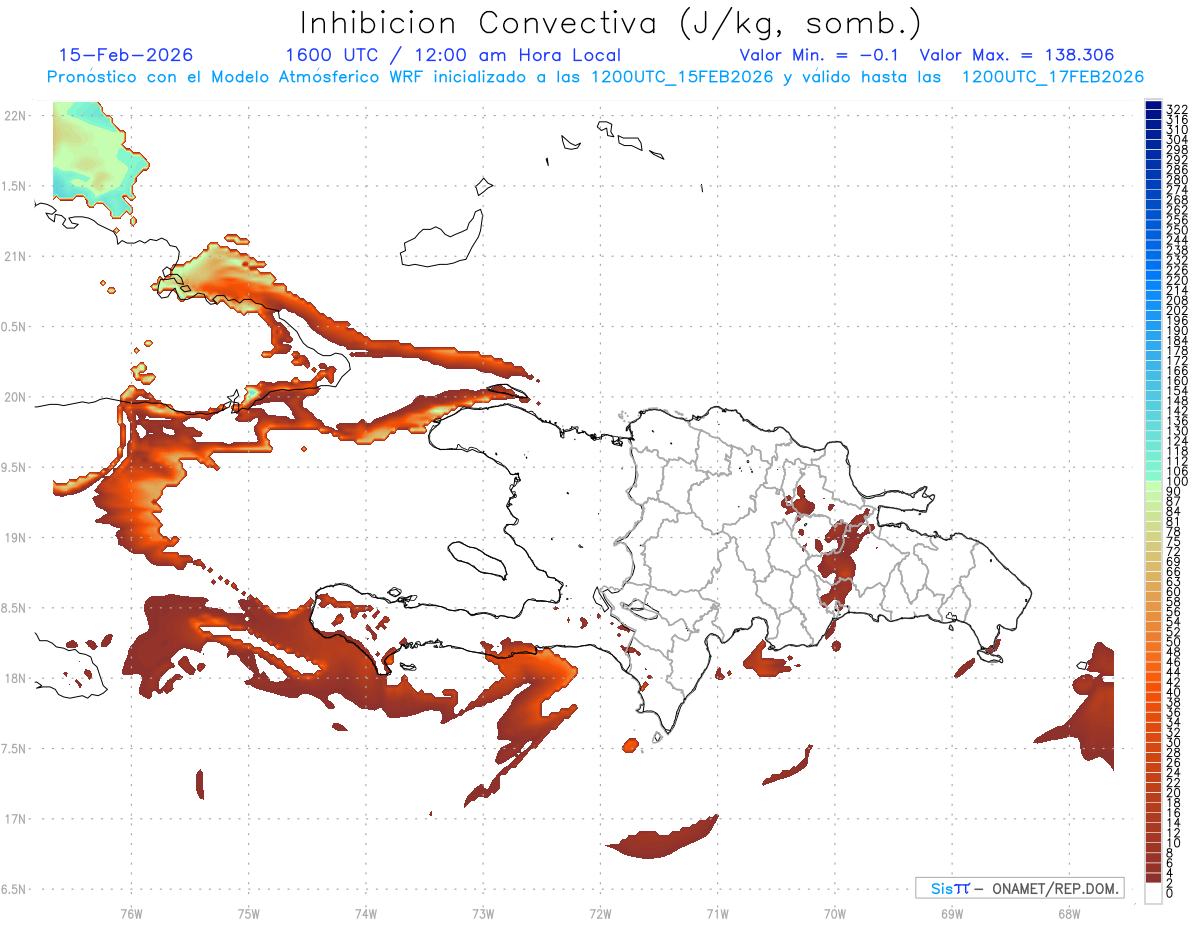Click the colorbar label '202'
Screen dimensions: 1200x927
point(1176,310)
